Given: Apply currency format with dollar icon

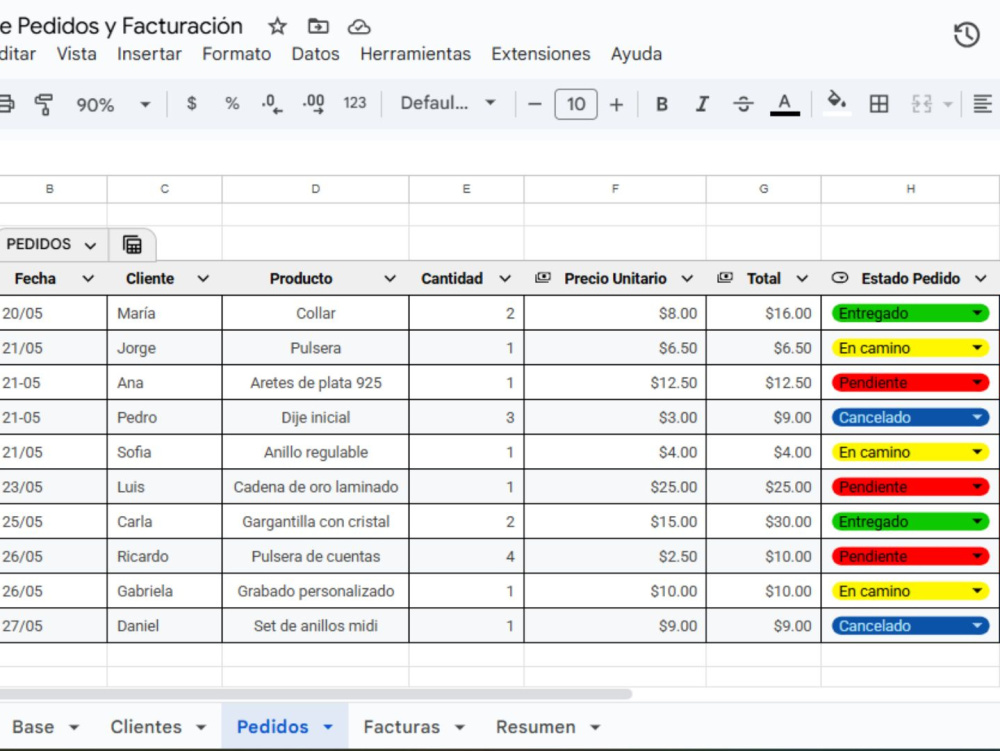Looking at the screenshot, I should [x=191, y=103].
